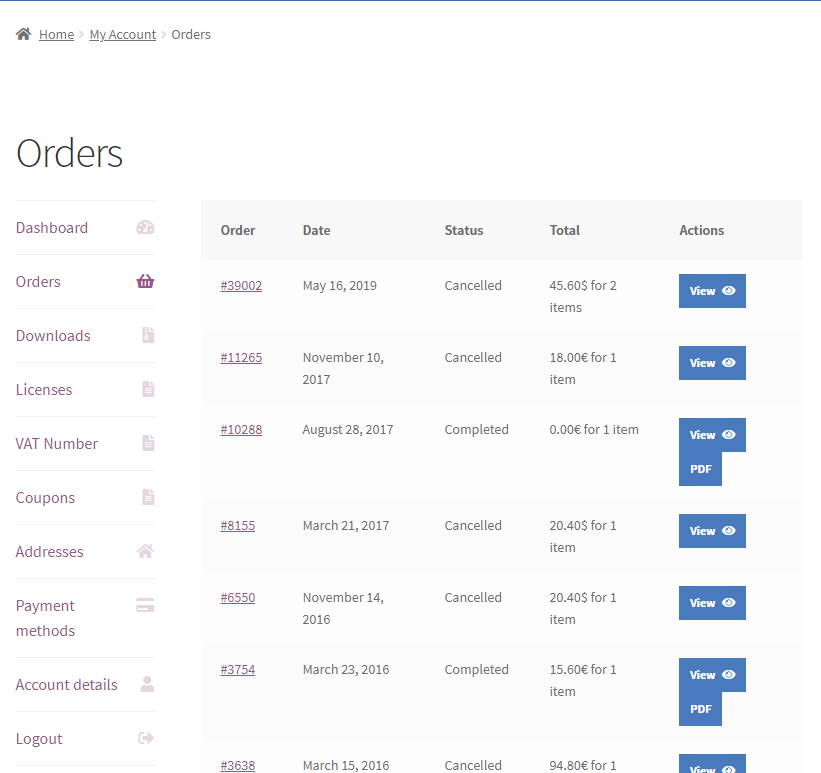
Task: Open order #10288 link
Action: (x=241, y=430)
